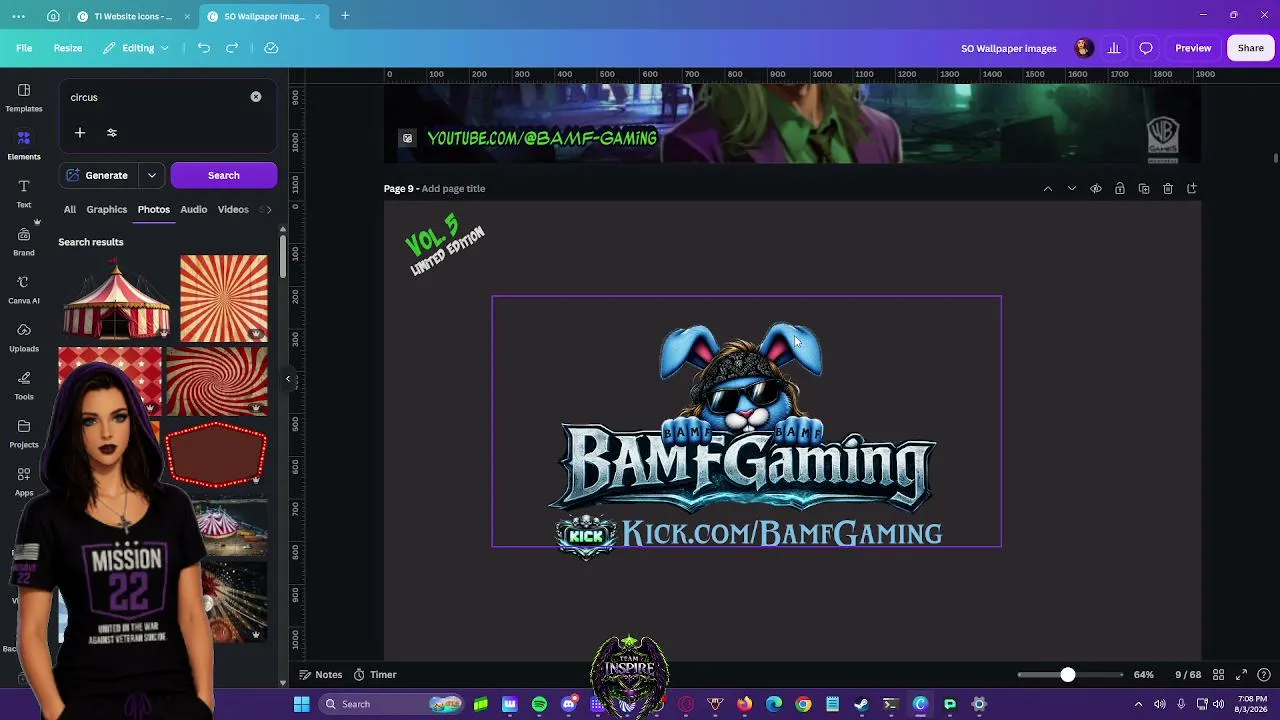Redo the last action
1280x720 pixels.
(x=232, y=48)
